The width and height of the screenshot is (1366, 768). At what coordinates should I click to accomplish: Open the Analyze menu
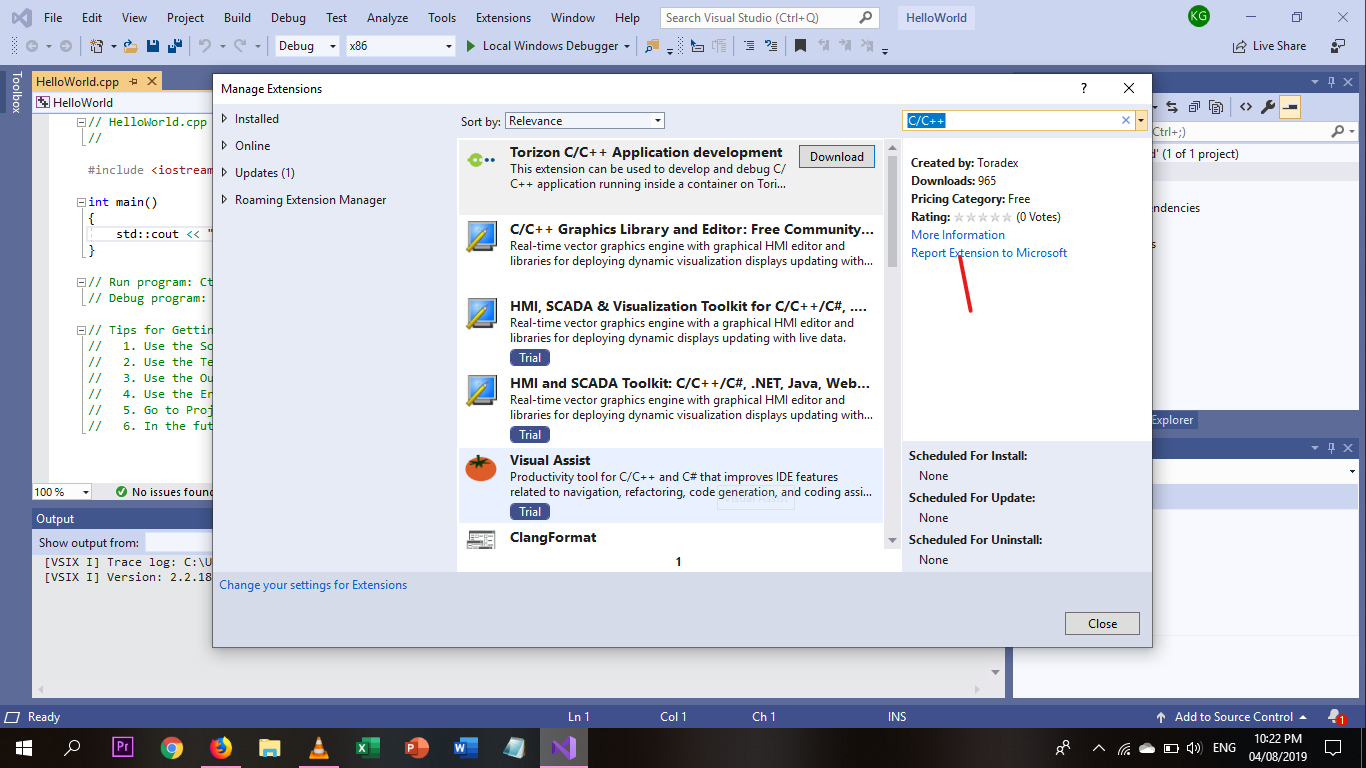coord(387,18)
